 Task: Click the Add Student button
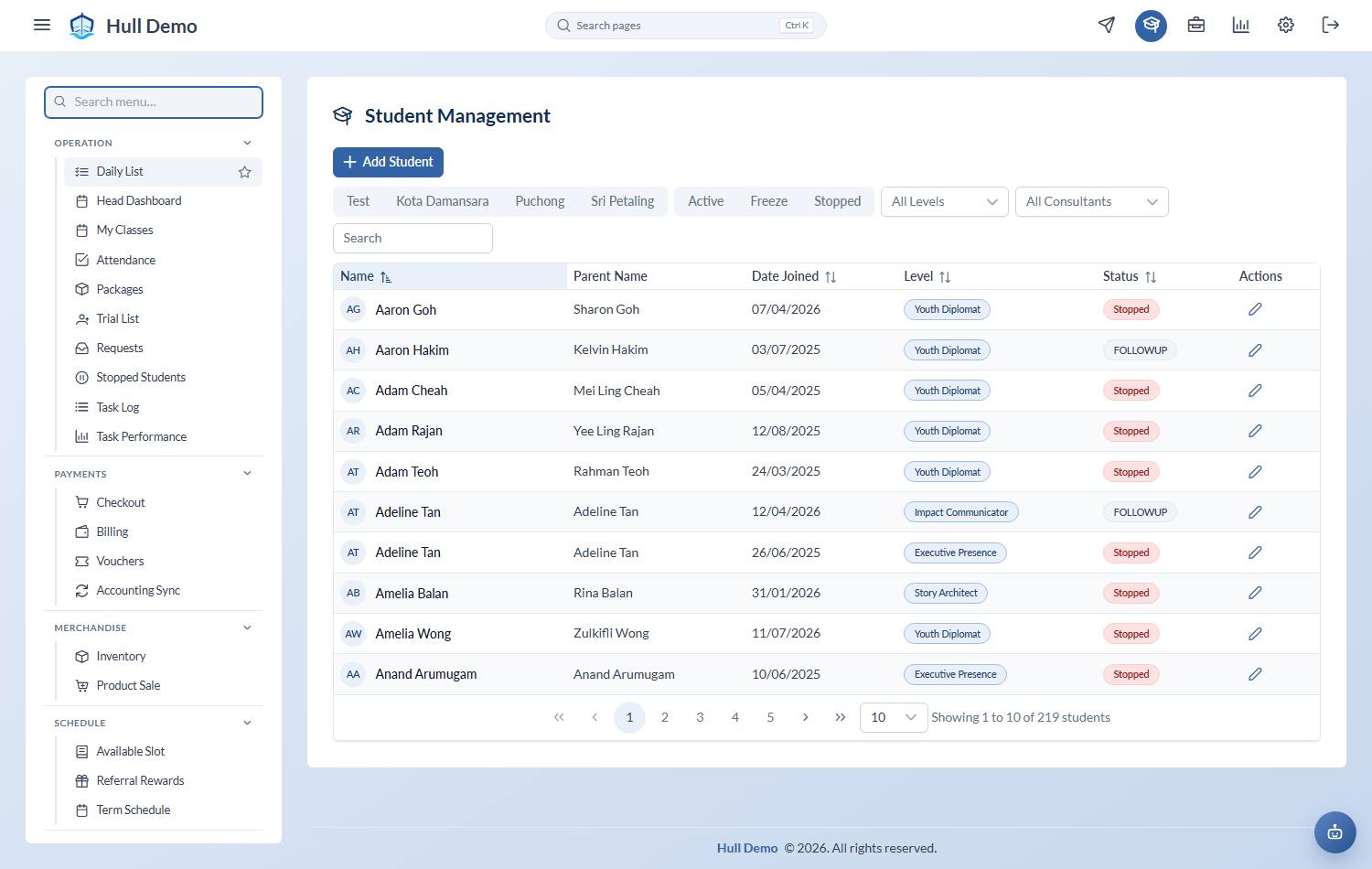click(388, 162)
